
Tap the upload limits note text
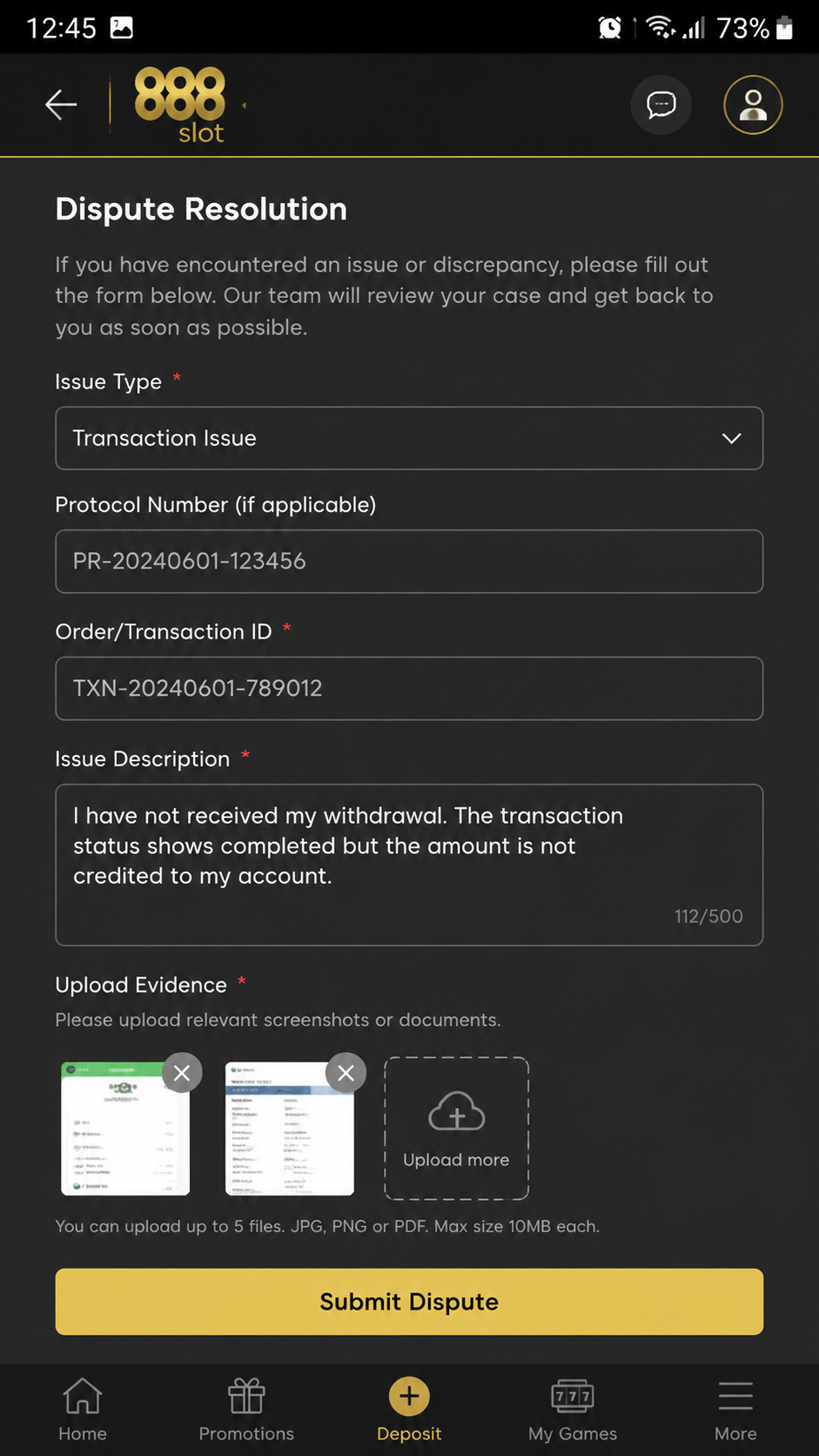coord(327,1226)
